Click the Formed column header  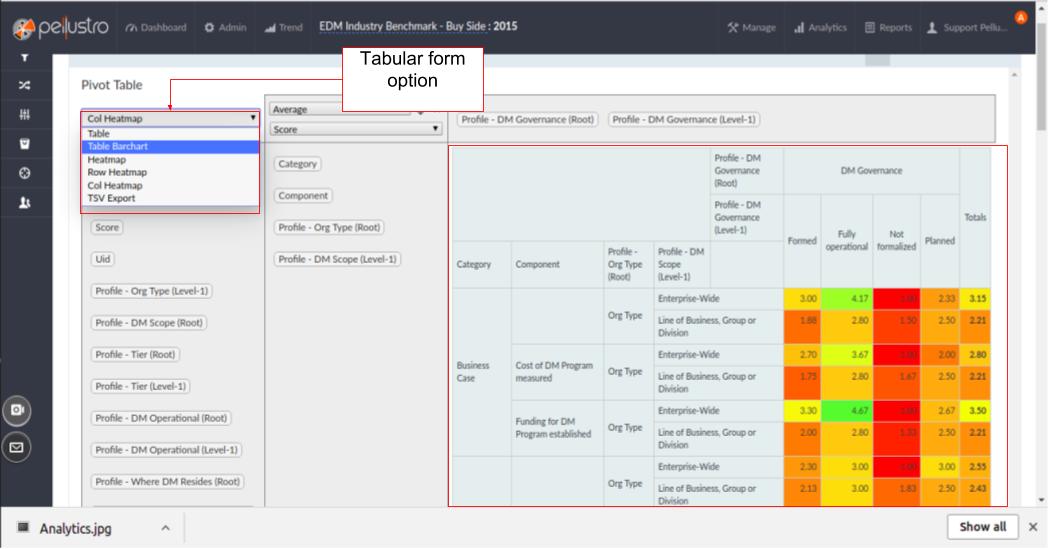pos(801,241)
